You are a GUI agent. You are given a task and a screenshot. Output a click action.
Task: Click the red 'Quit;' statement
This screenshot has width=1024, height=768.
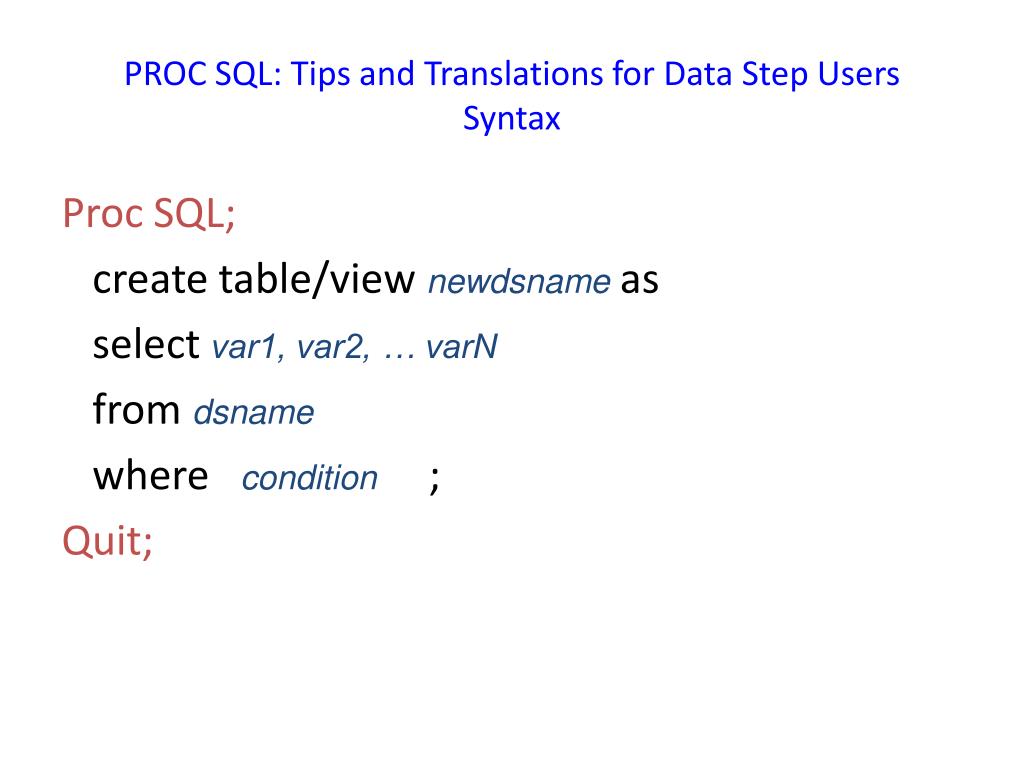108,541
